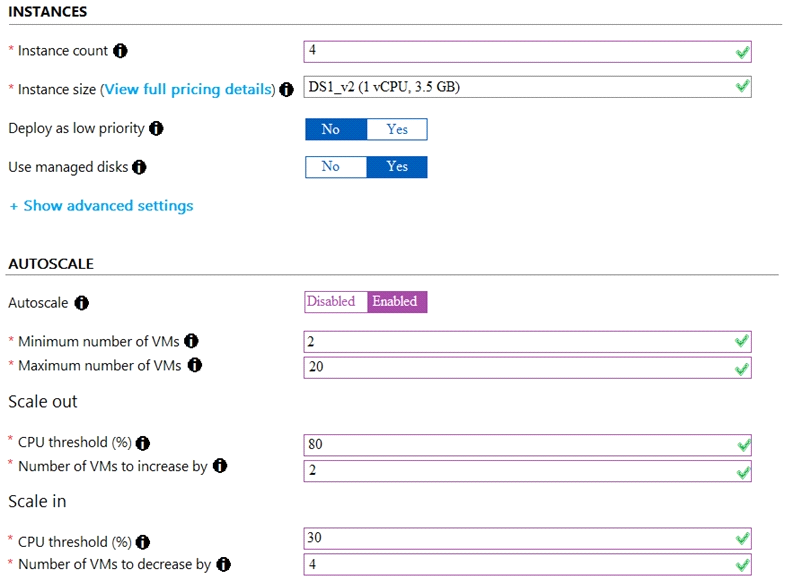794x582 pixels.
Task: Edit Scale in CPU threshold value 30
Action: click(528, 538)
